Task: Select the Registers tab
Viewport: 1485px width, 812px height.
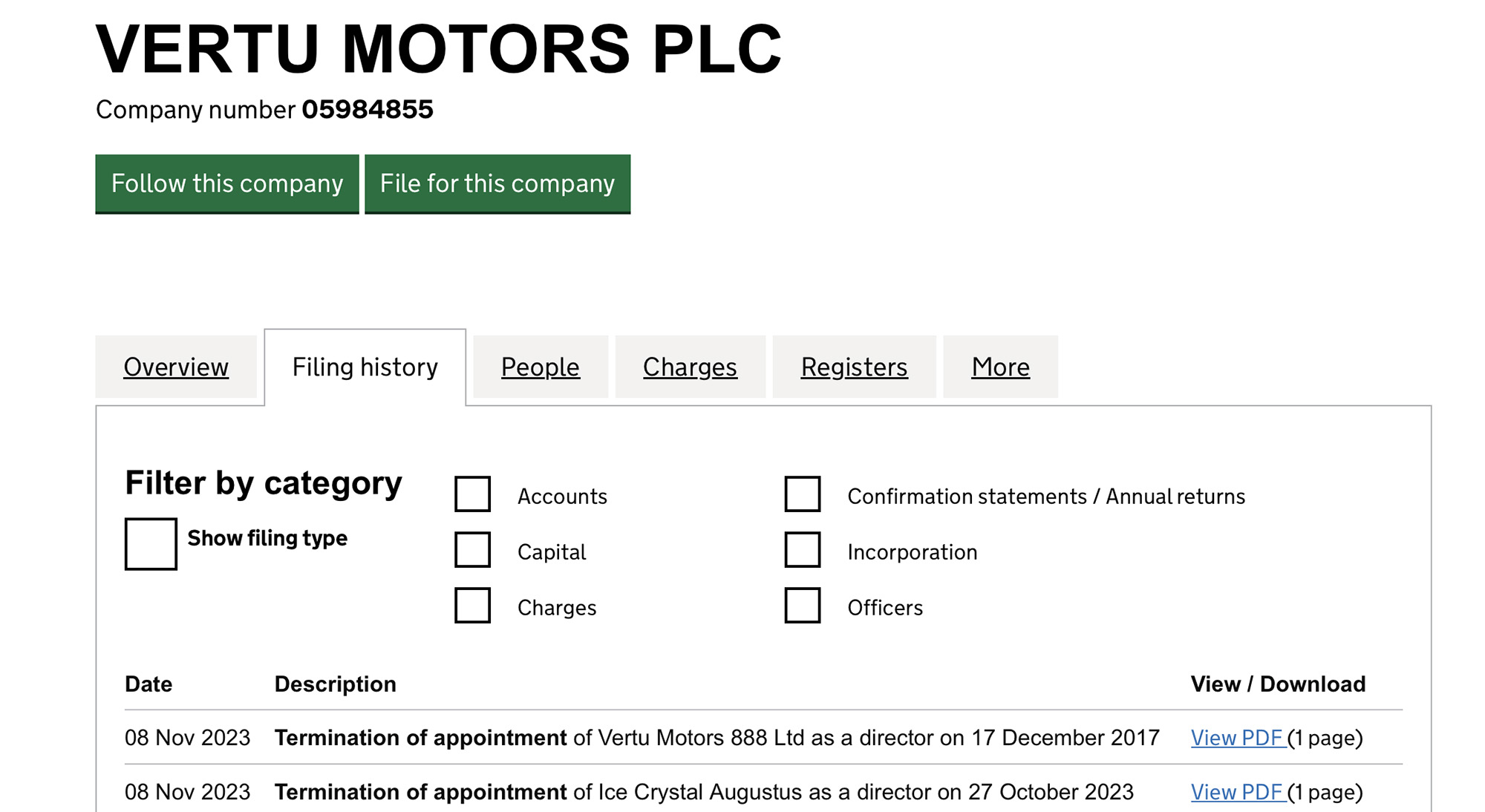Action: [x=853, y=367]
